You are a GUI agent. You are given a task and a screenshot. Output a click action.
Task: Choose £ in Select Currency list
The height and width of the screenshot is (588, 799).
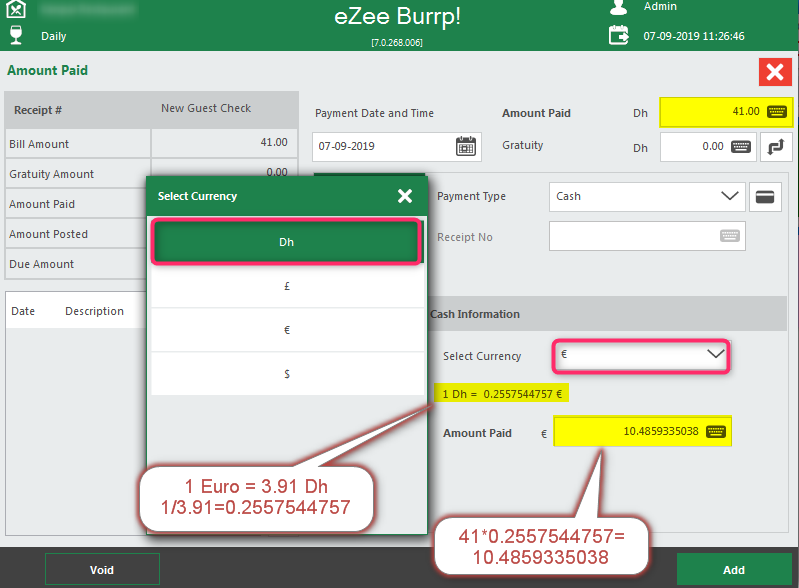(287, 286)
